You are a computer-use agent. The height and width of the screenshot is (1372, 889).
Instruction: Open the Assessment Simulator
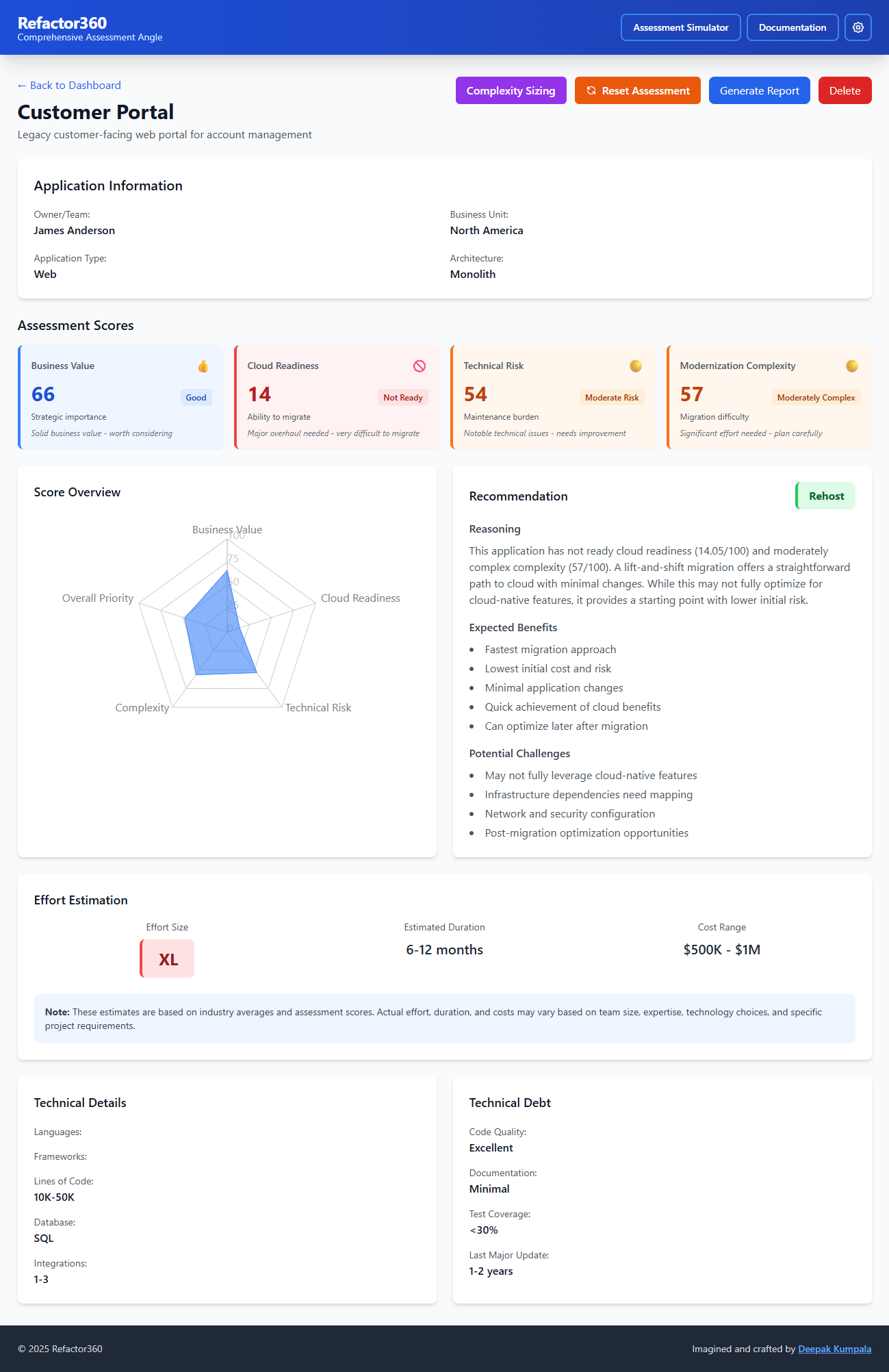coord(680,27)
